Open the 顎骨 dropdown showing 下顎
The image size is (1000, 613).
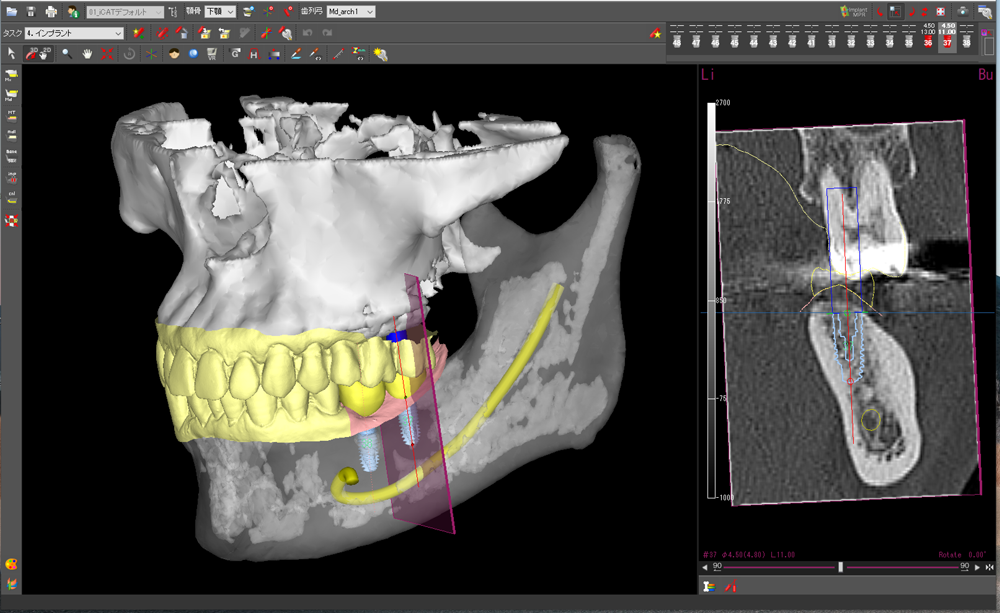(x=220, y=11)
